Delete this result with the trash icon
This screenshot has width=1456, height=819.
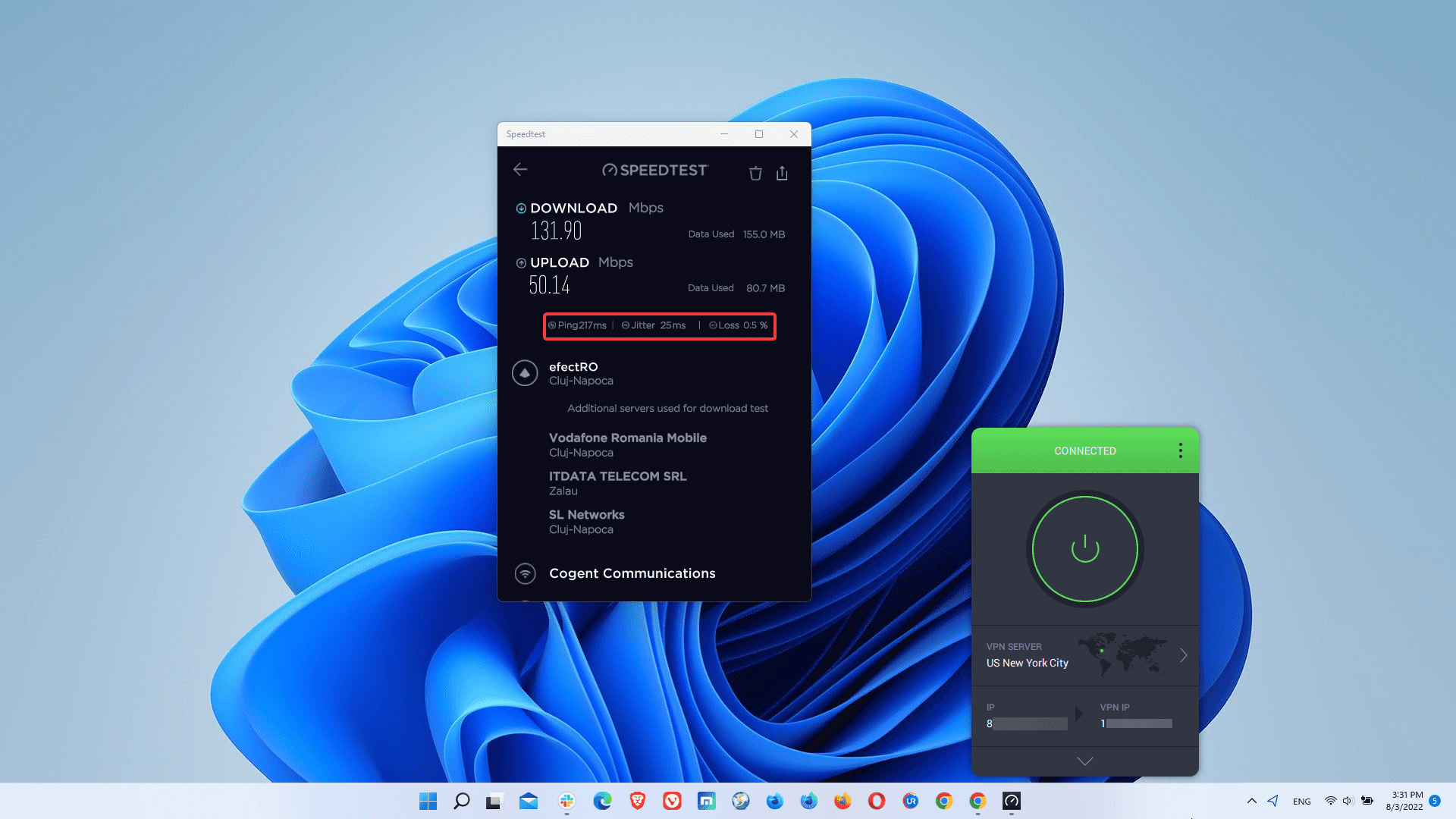(755, 173)
